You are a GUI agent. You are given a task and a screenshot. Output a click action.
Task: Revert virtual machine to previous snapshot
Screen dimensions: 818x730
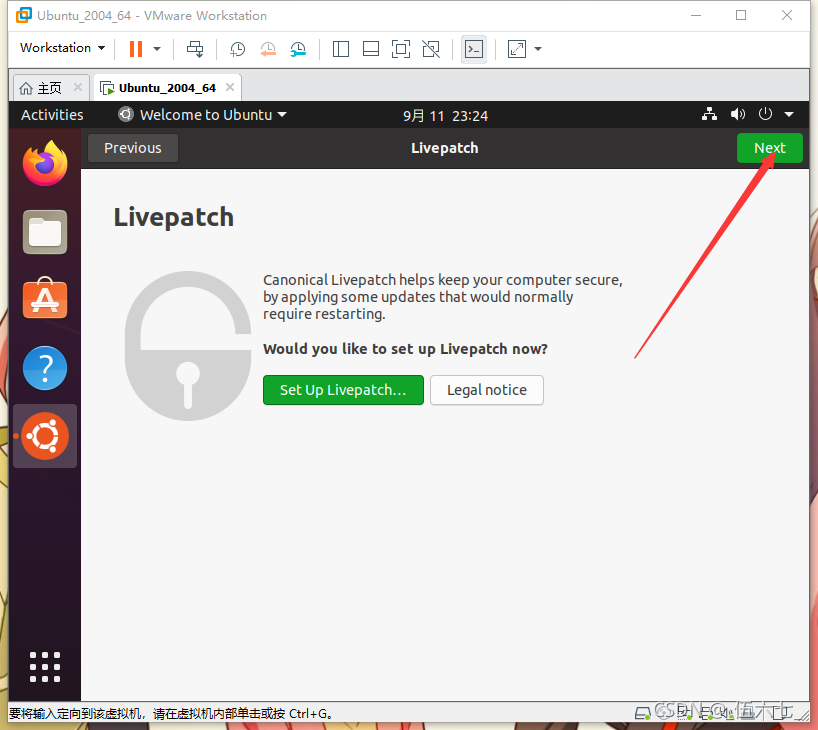tap(268, 49)
